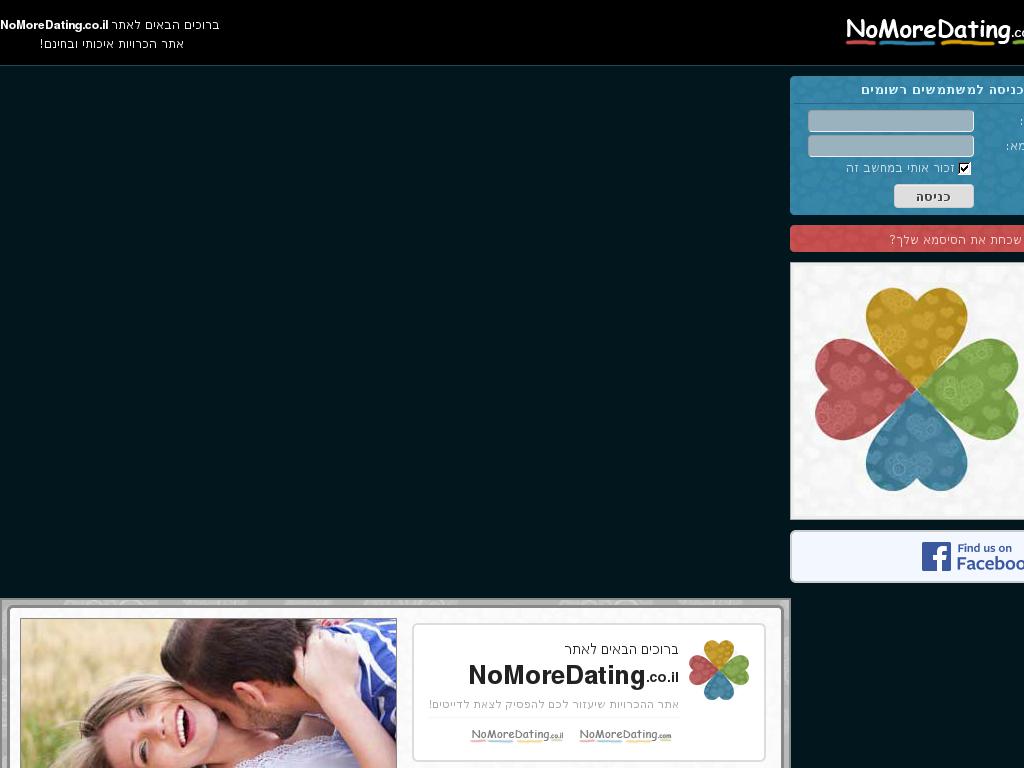This screenshot has height=768, width=1024.
Task: Click the registered users login panel title
Action: 942,90
